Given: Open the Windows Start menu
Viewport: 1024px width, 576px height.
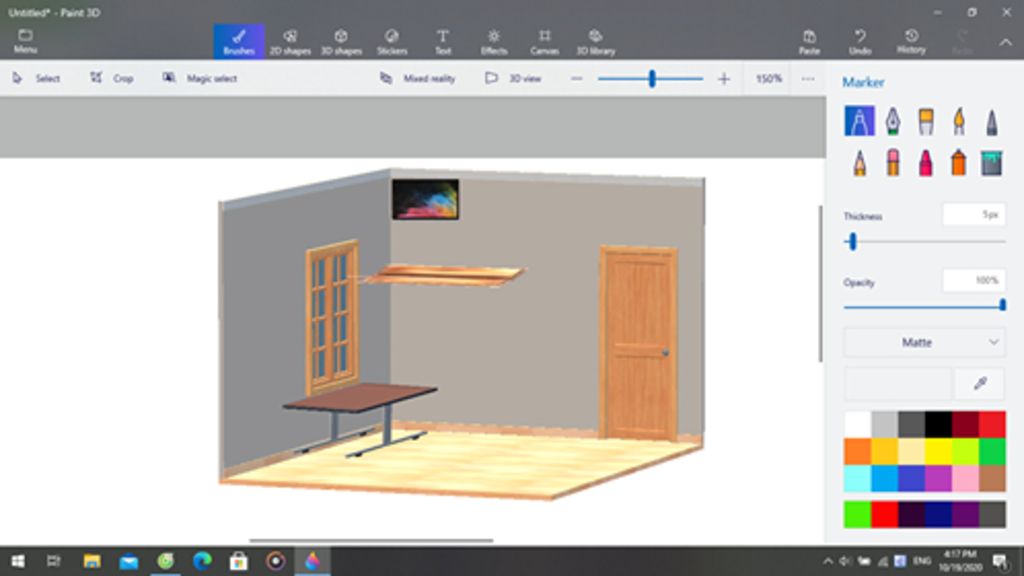Looking at the screenshot, I should point(18,561).
